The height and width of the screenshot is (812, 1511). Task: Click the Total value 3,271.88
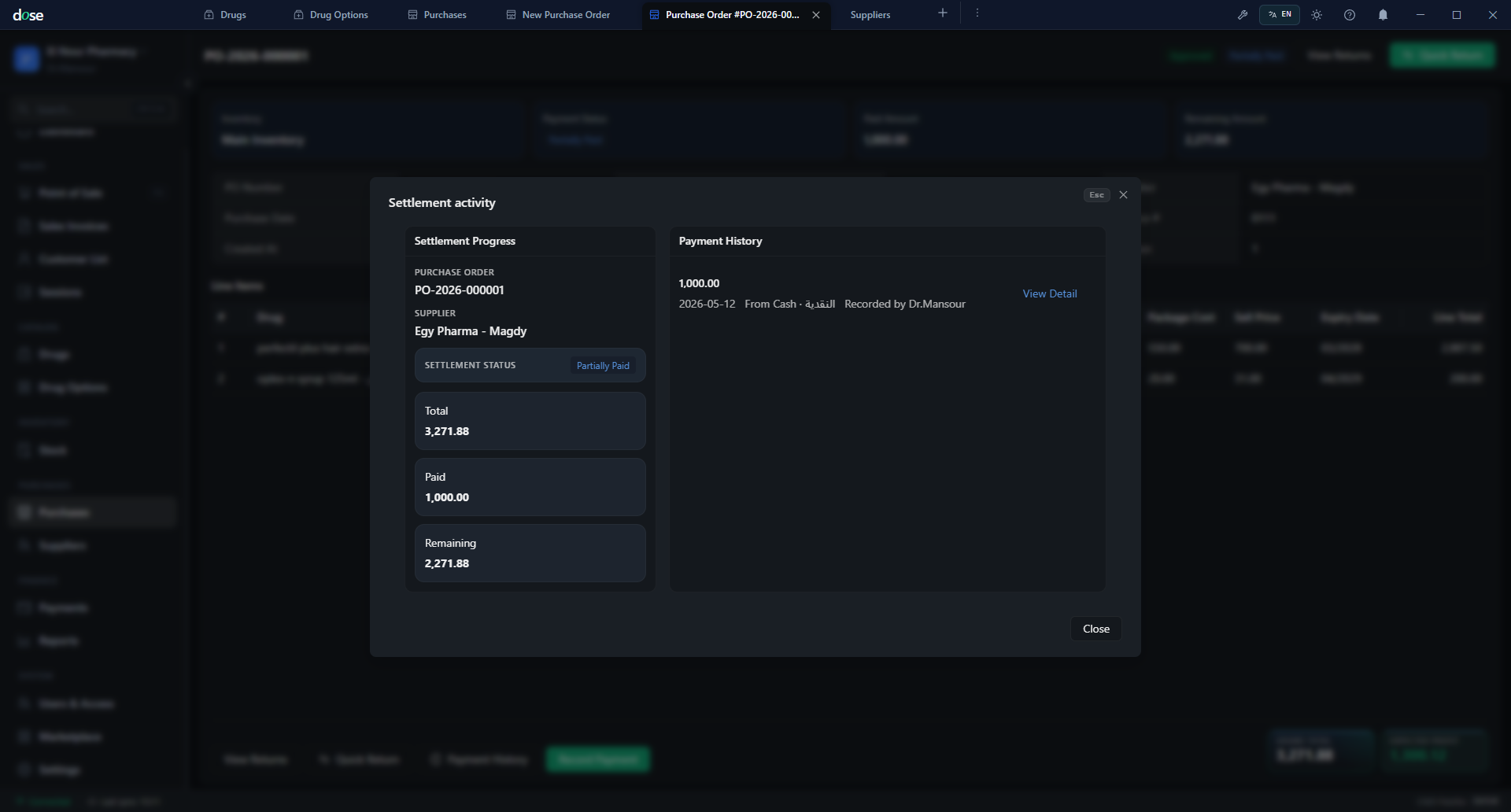tap(447, 431)
